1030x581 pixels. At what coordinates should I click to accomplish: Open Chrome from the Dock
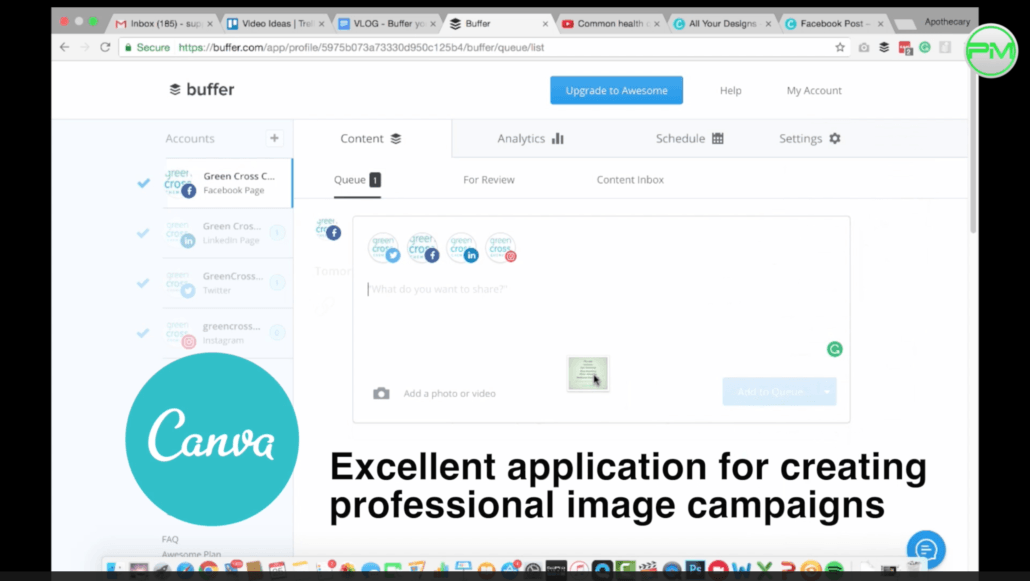coord(209,569)
